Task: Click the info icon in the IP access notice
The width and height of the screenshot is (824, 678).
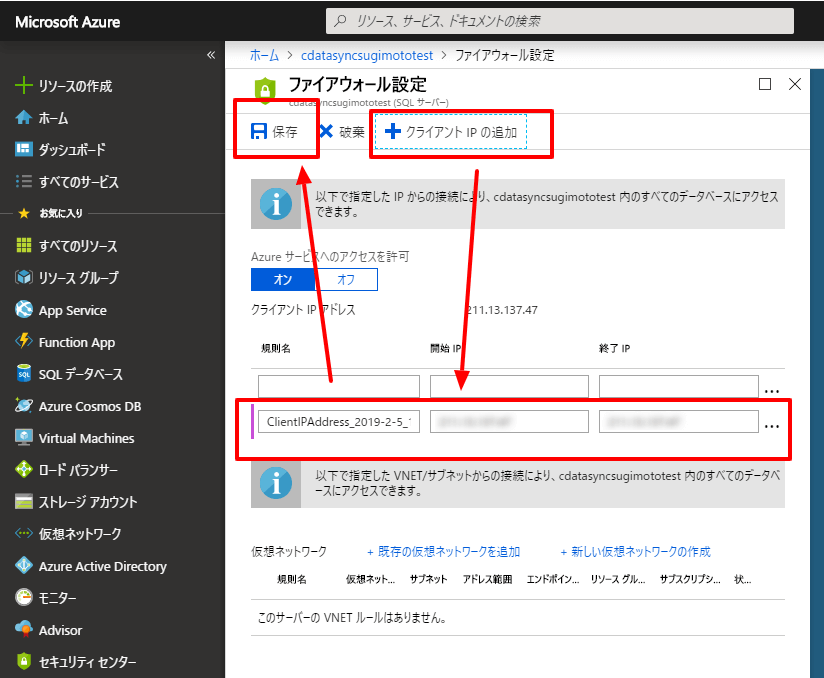Action: click(276, 204)
